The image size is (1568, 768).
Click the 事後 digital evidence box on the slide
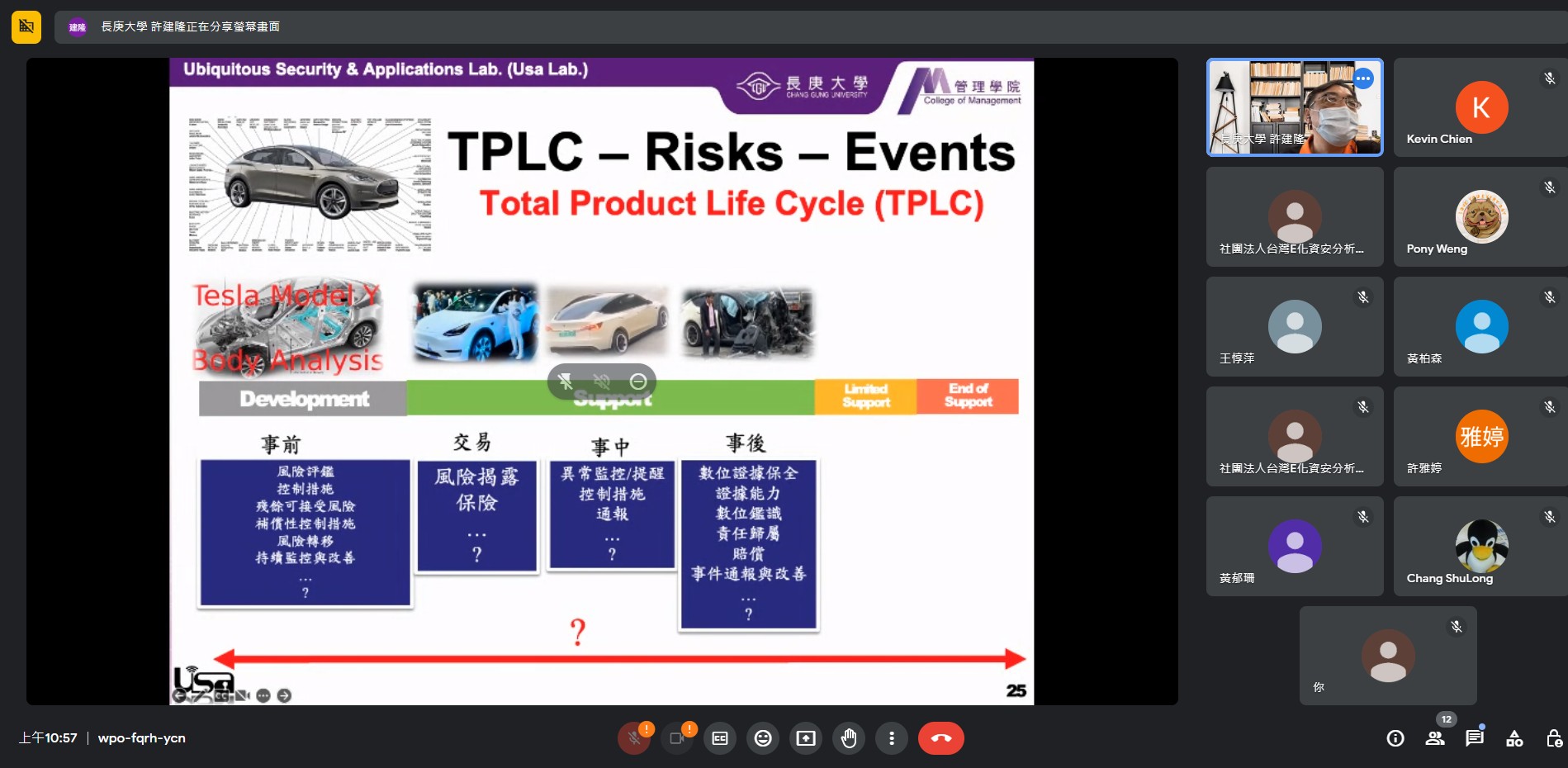(x=748, y=545)
